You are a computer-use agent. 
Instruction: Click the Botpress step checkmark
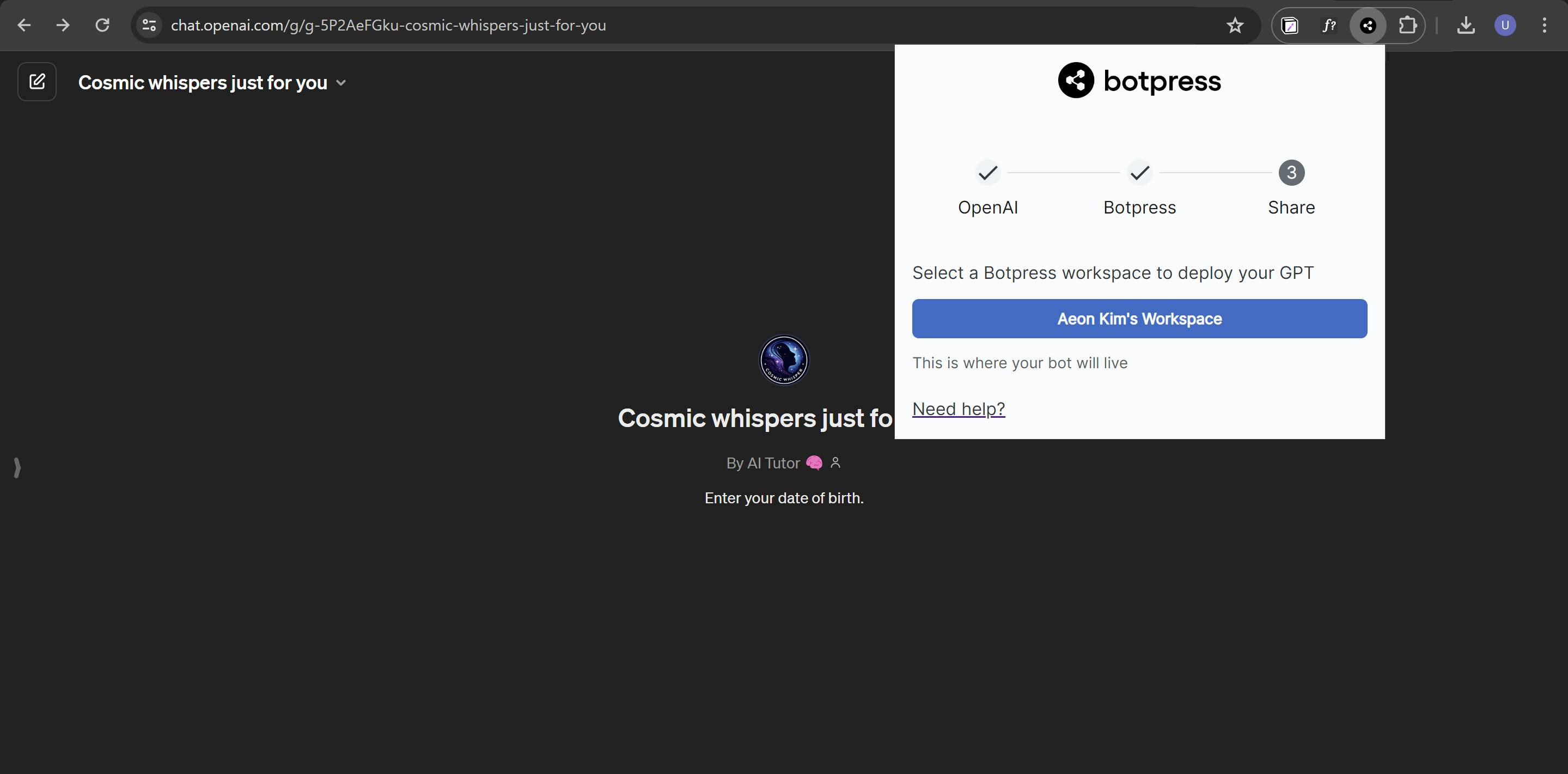[x=1139, y=173]
